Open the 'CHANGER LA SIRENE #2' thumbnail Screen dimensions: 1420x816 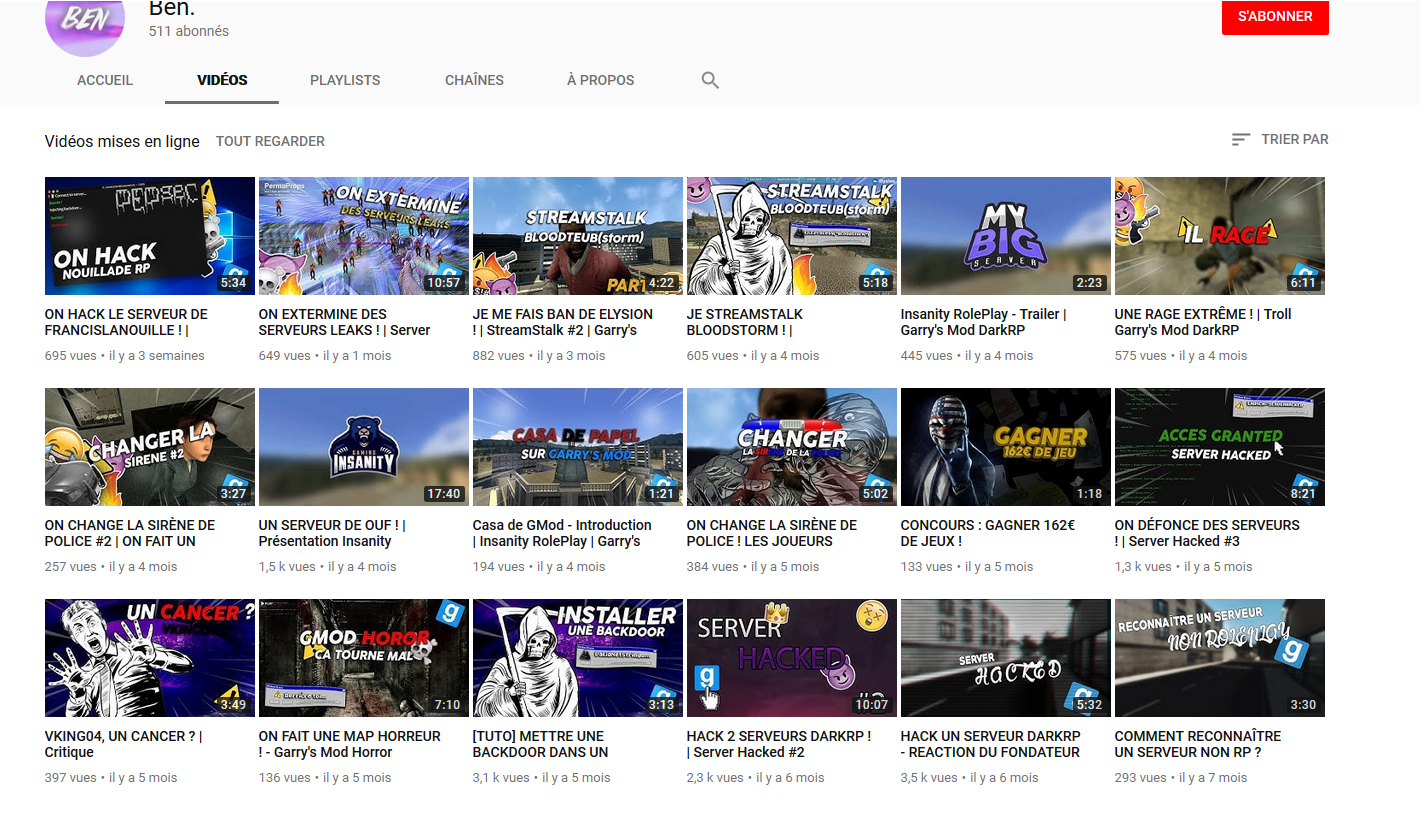click(x=150, y=447)
